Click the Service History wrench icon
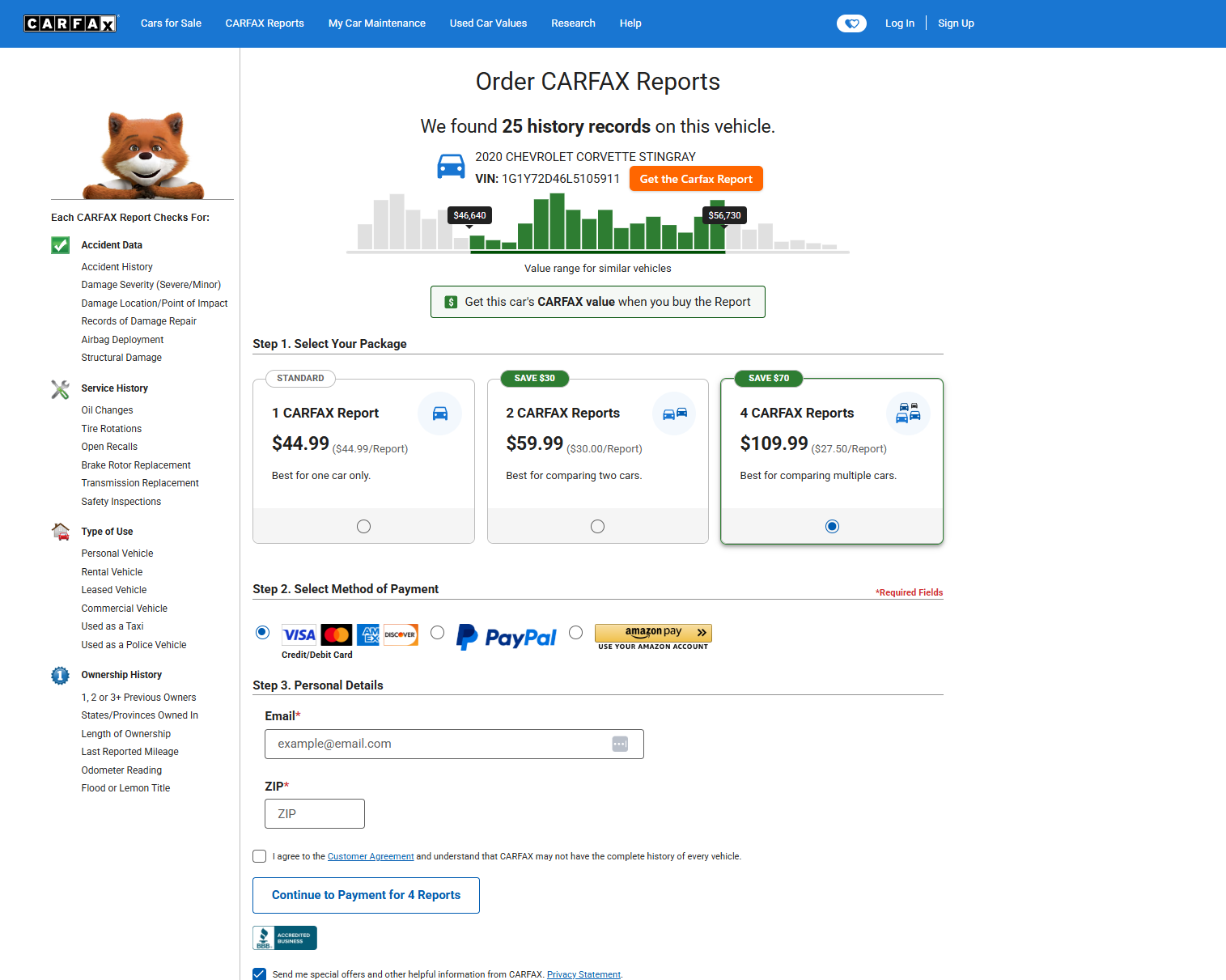This screenshot has height=980, width=1226. click(61, 389)
